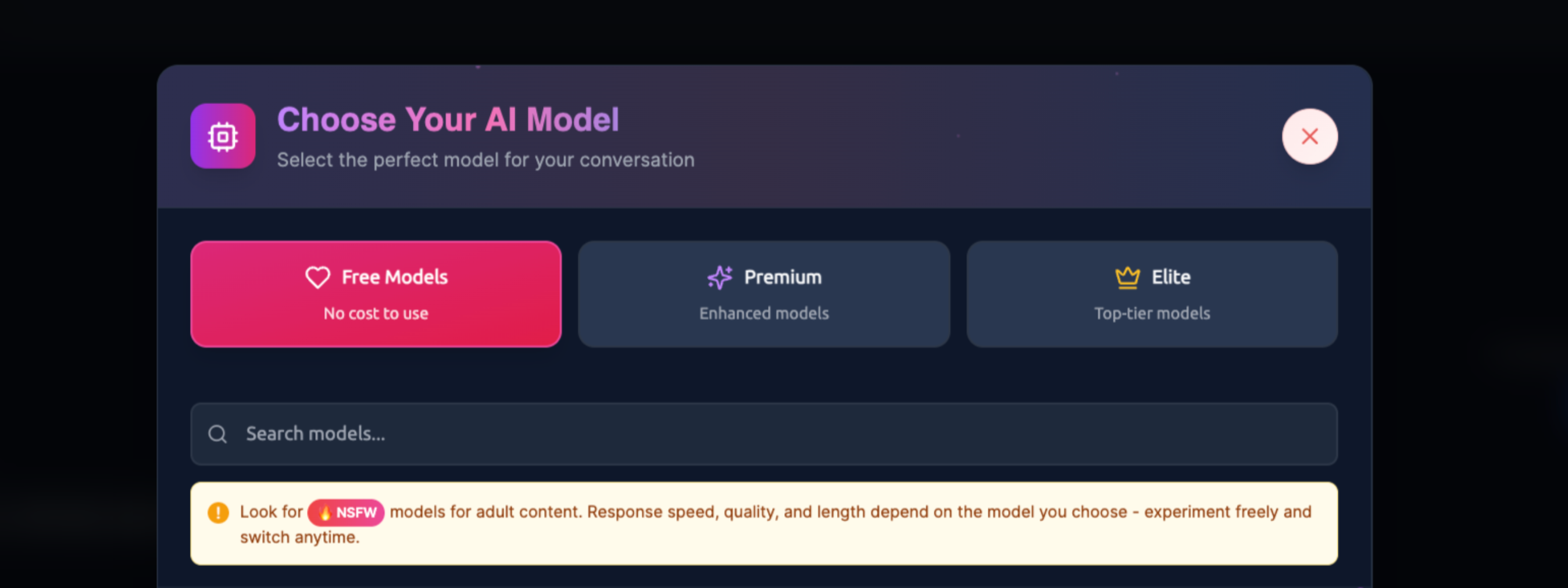The width and height of the screenshot is (1568, 588).
Task: Click the CPU chip icon in the header
Action: [x=222, y=135]
